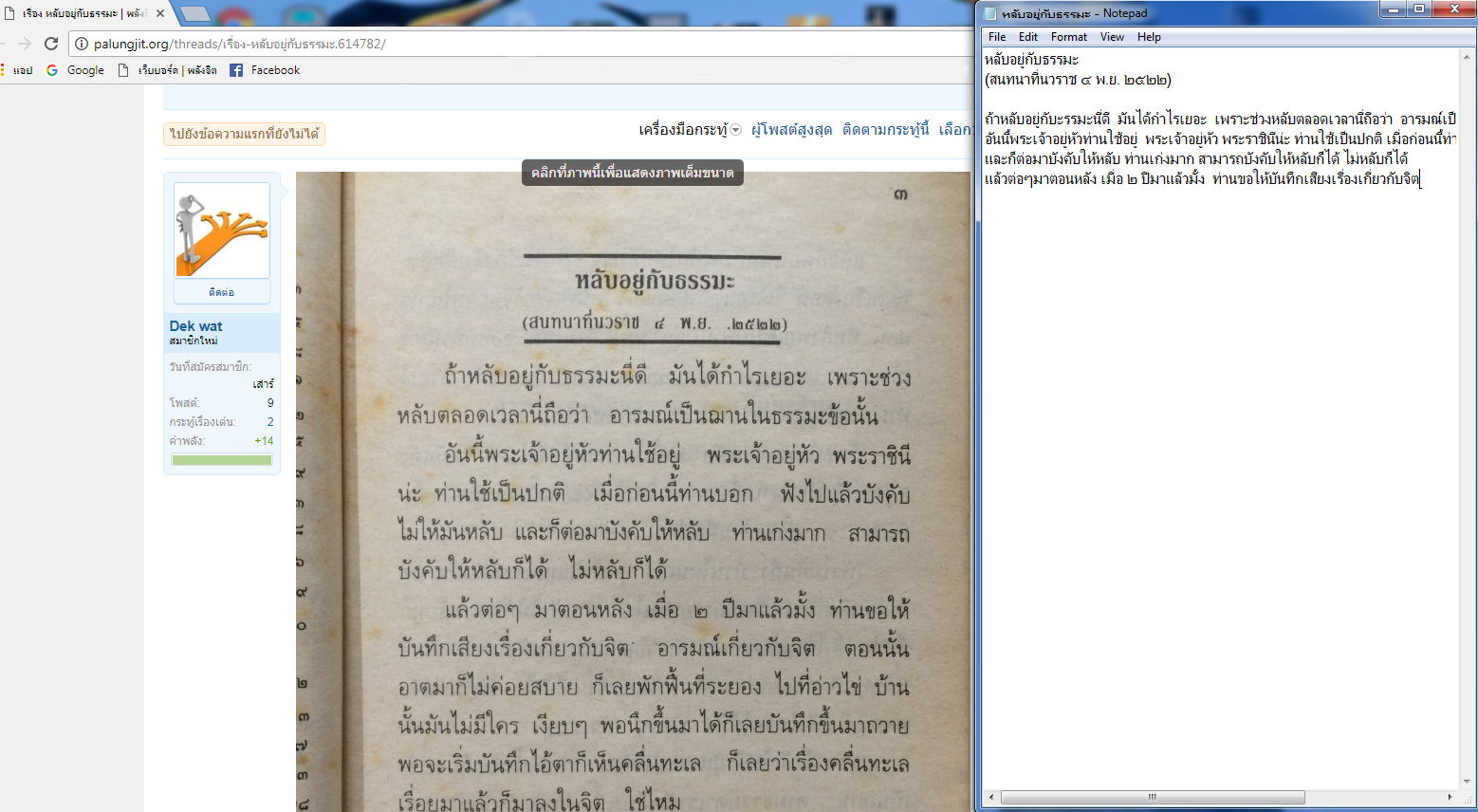The width and height of the screenshot is (1478, 812).
Task: Click the ค่าพลัง value +14
Action: click(264, 441)
